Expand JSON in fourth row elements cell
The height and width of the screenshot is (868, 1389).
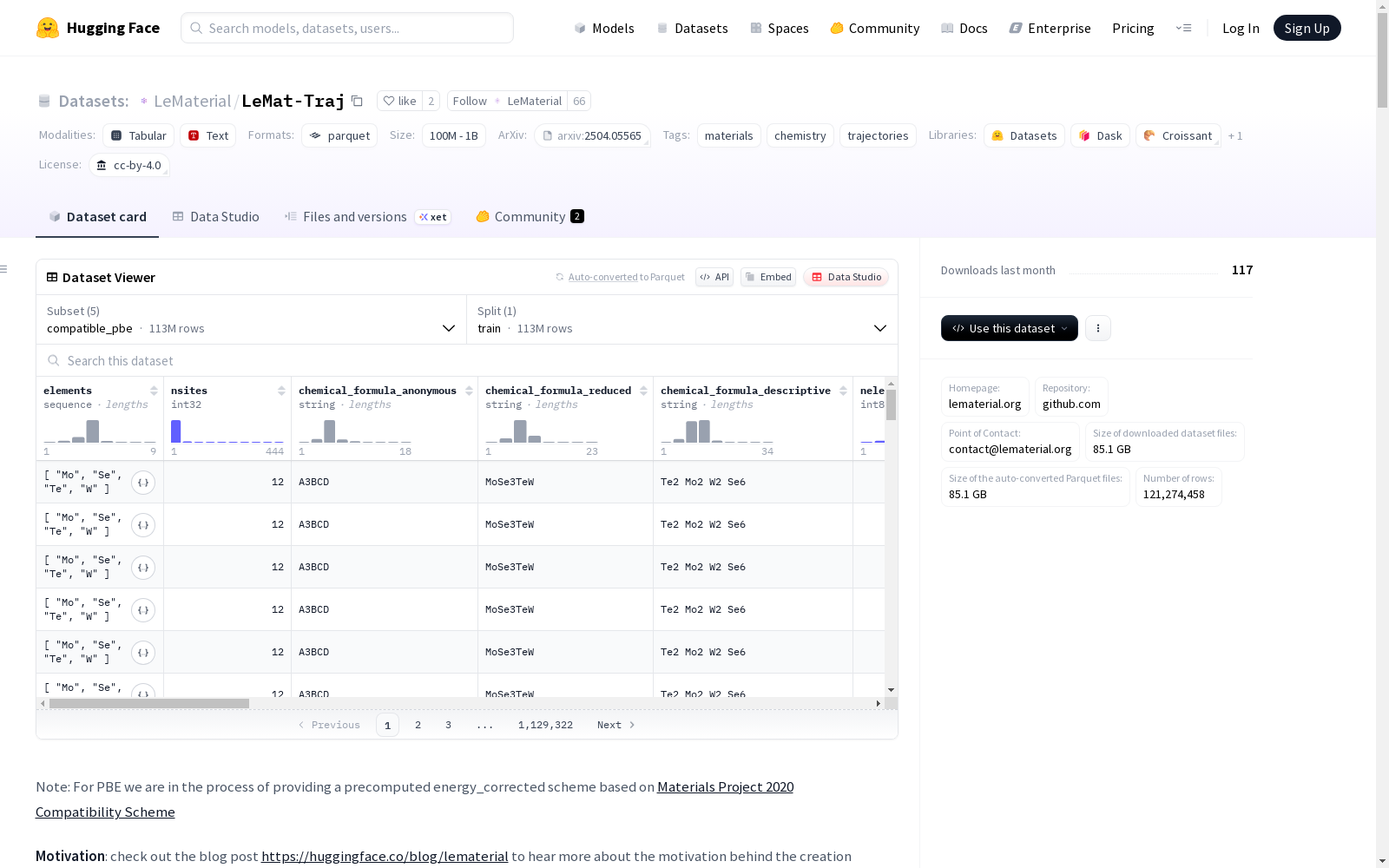coord(143,609)
